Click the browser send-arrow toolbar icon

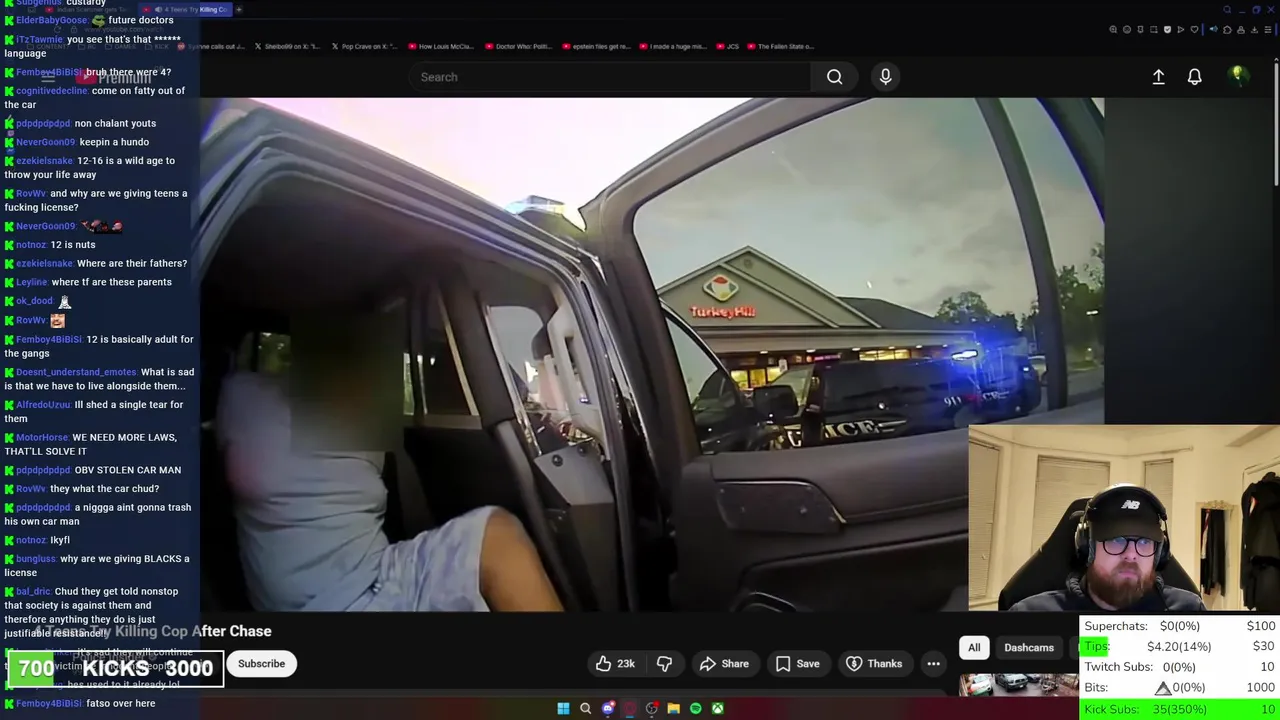click(1181, 30)
